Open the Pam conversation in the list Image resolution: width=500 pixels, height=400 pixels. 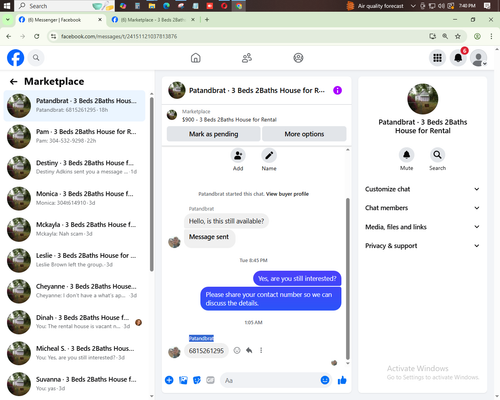(75, 136)
